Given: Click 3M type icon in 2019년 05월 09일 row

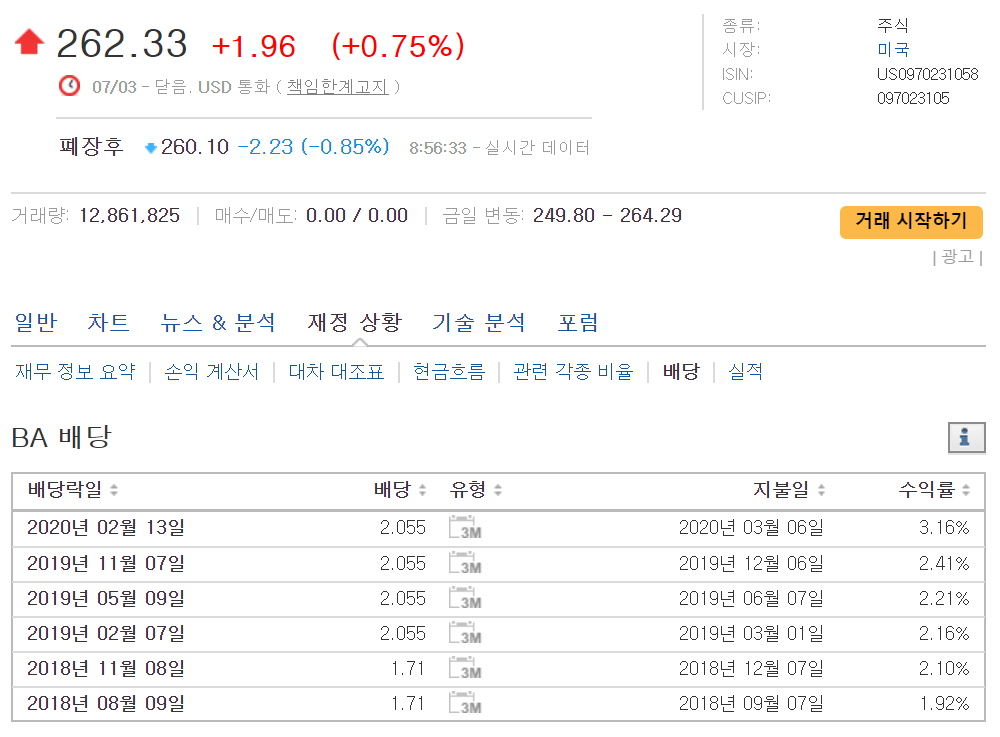Looking at the screenshot, I should (x=465, y=598).
